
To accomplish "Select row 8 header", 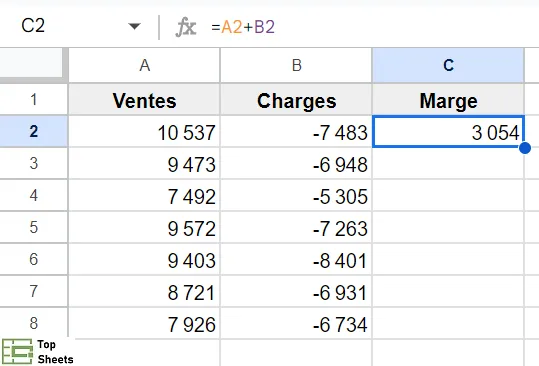I will click(x=33, y=323).
